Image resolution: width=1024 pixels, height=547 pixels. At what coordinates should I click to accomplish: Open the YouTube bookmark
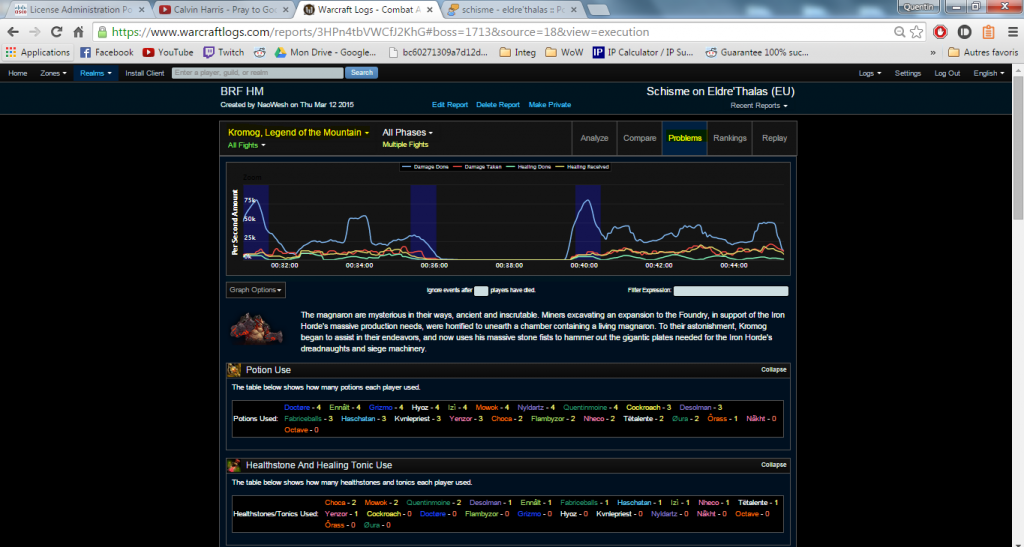[168, 52]
